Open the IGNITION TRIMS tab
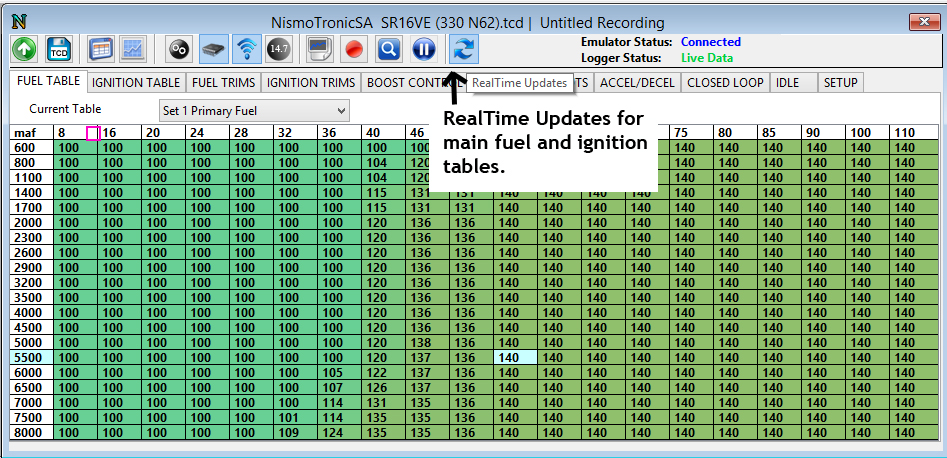This screenshot has width=947, height=458. point(311,83)
